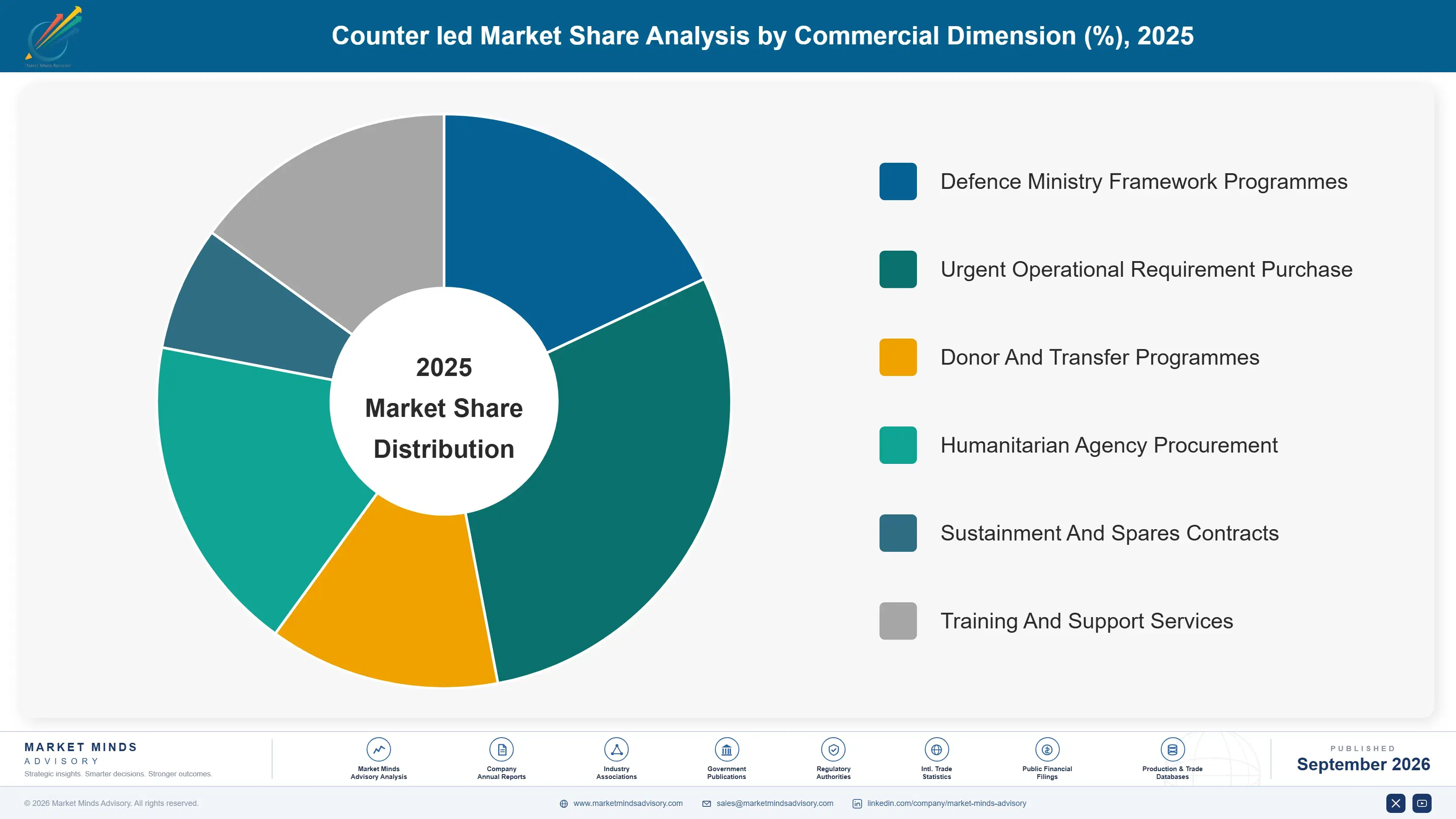Click the Government Publications building icon
1456x819 pixels.
point(726,749)
